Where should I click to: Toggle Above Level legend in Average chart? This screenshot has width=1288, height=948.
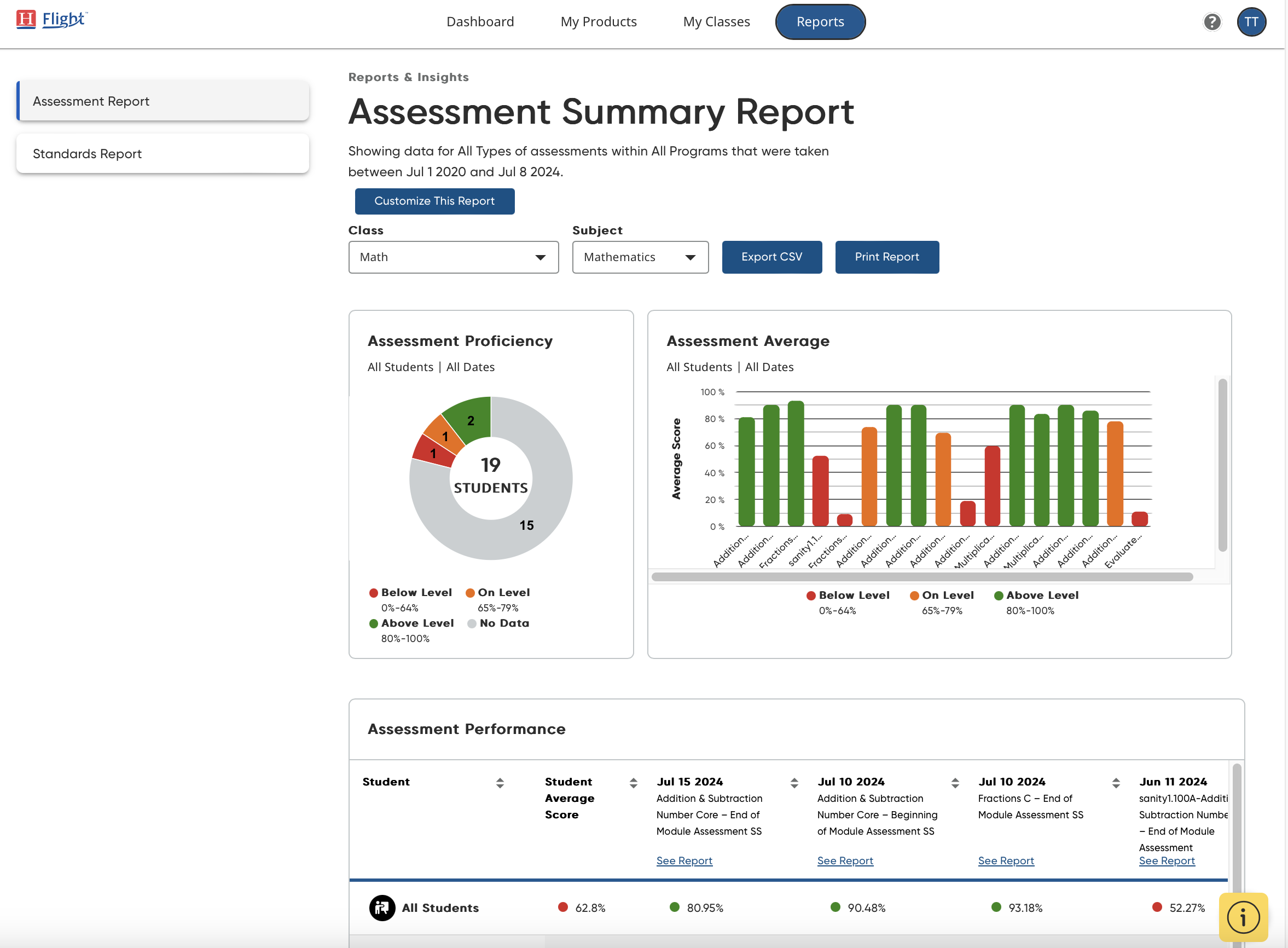(x=1036, y=596)
